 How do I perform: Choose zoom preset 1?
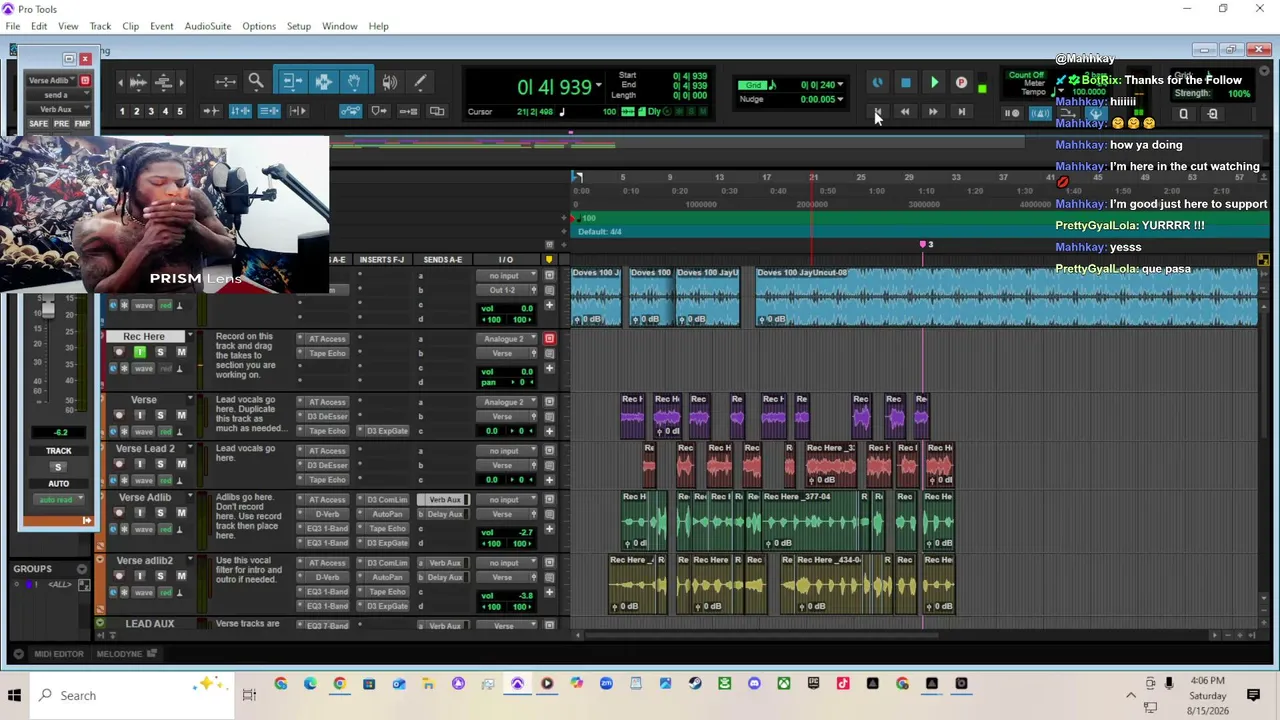point(122,111)
